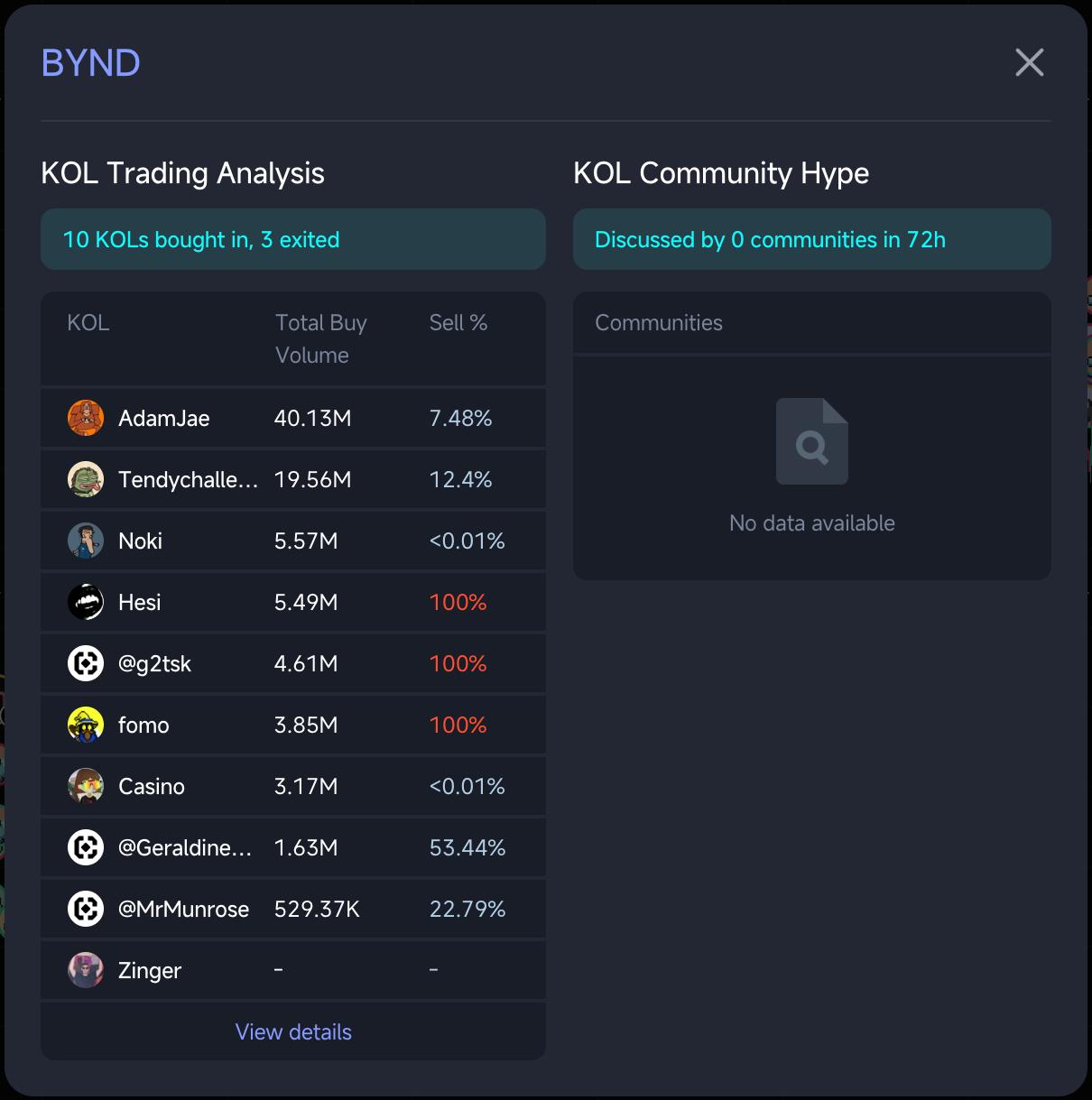1092x1100 pixels.
Task: Click Casino's profile avatar
Action: tap(86, 786)
